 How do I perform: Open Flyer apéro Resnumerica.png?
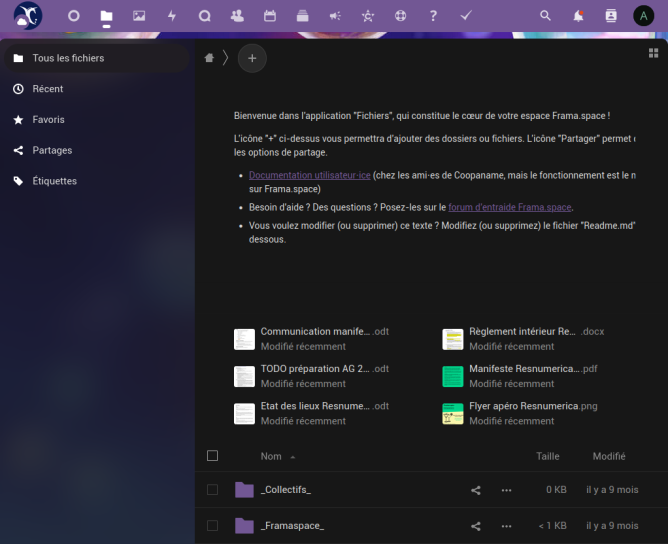coord(520,413)
